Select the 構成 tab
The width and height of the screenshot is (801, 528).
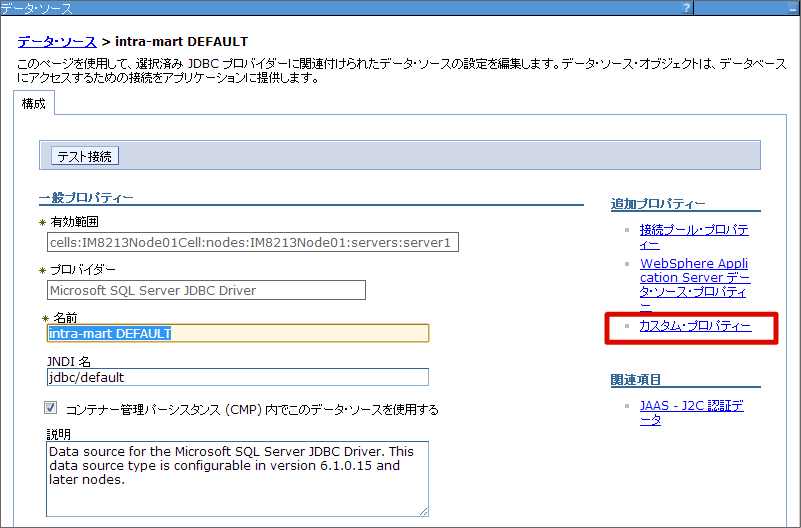[x=34, y=104]
